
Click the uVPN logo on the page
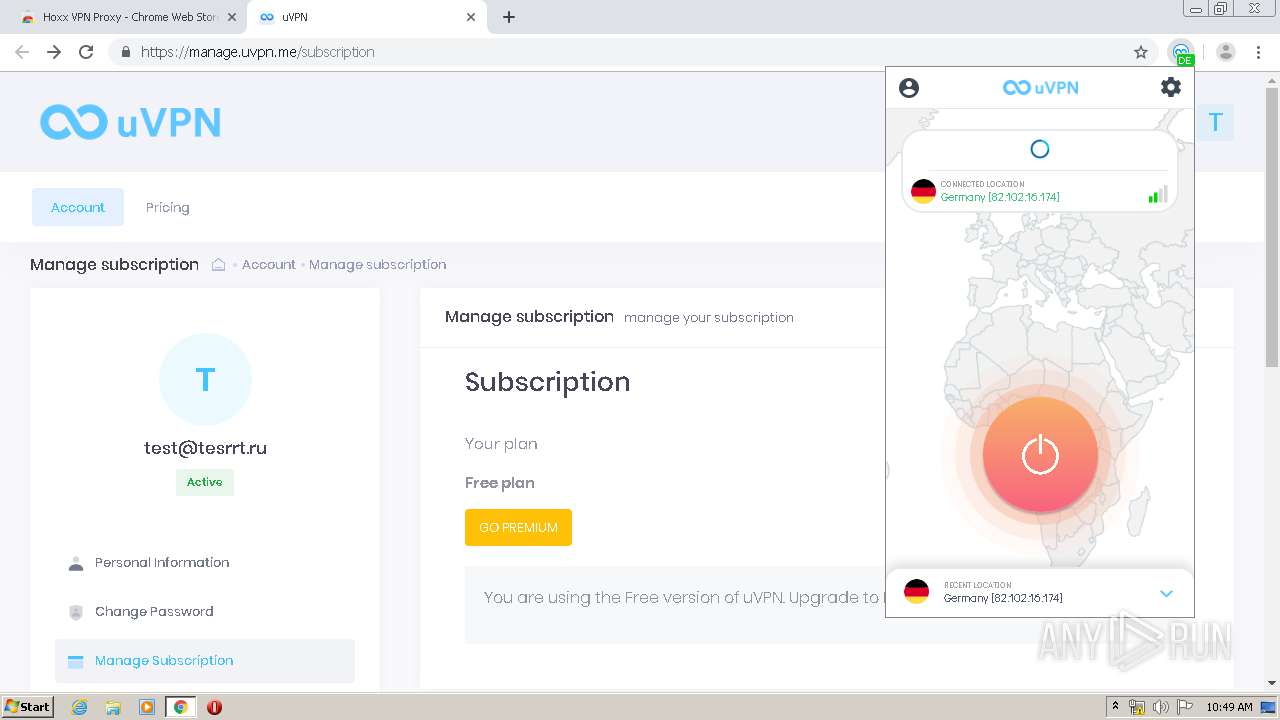pos(130,122)
